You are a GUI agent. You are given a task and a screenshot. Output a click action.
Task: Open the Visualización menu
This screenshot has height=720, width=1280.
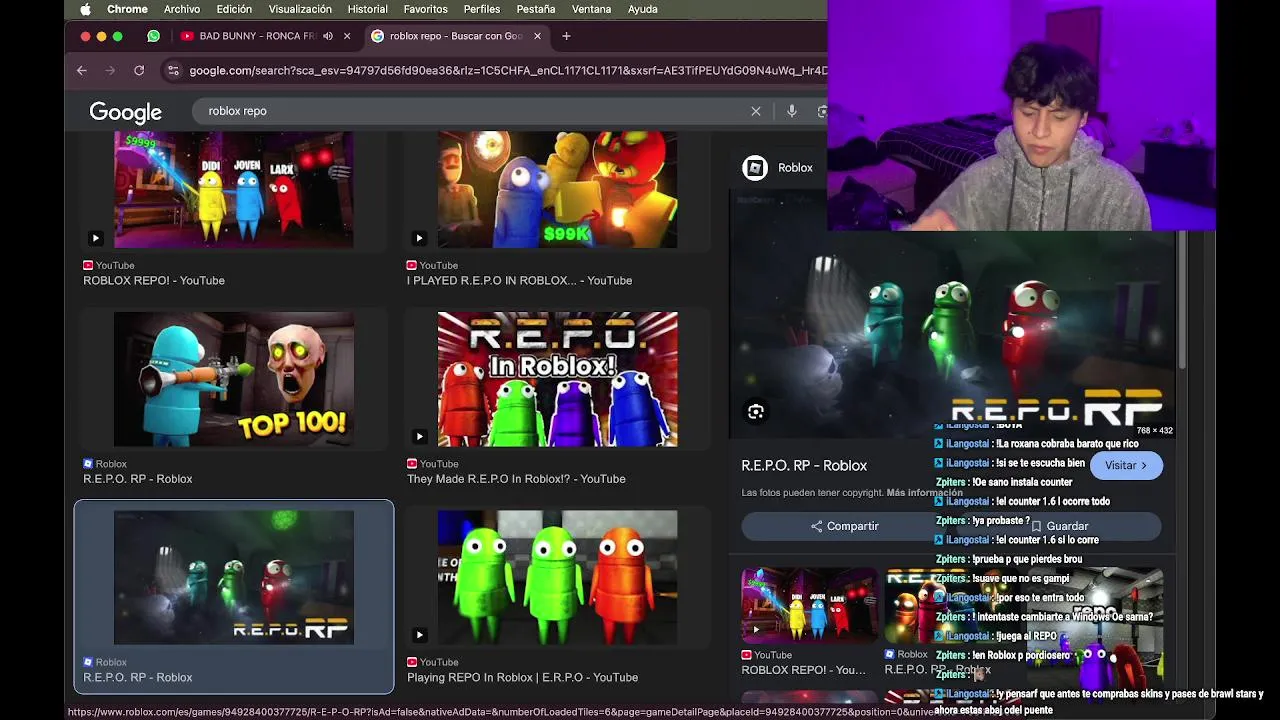pos(300,9)
